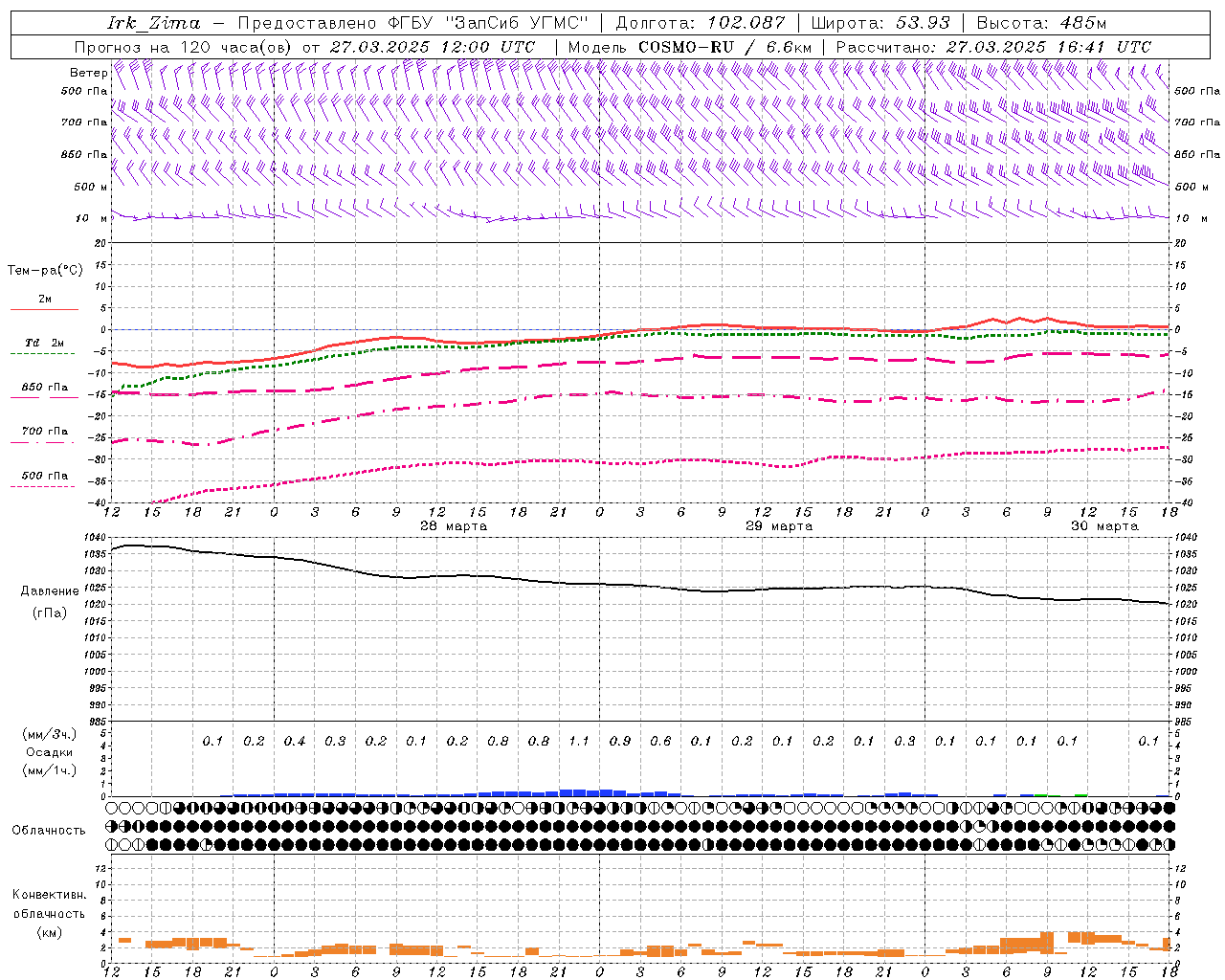This screenshot has width=1225, height=980.
Task: Click the red '2м' temperature legend entry
Action: (44, 299)
